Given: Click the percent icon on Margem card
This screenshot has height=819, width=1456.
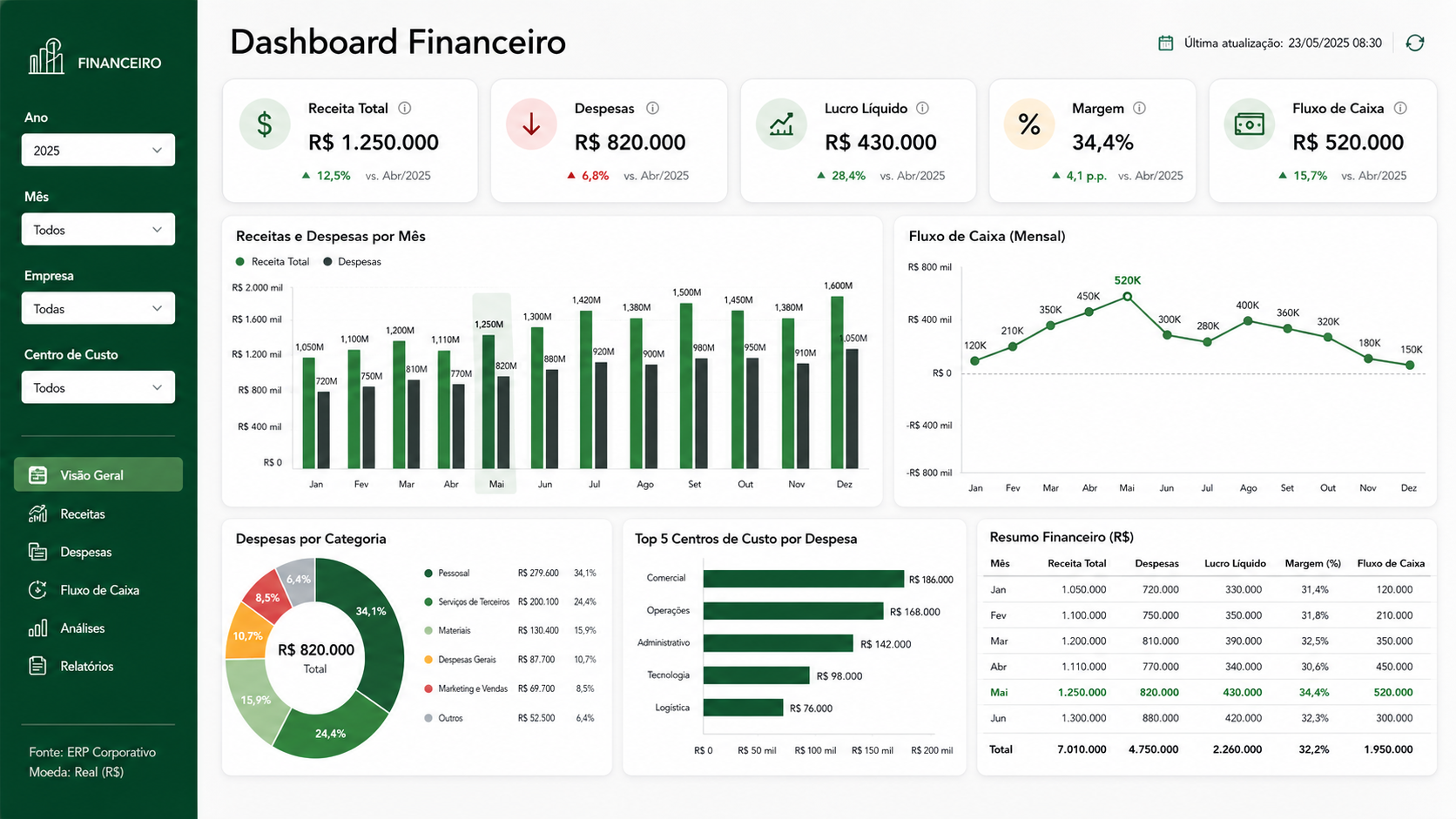Looking at the screenshot, I should [x=1029, y=124].
